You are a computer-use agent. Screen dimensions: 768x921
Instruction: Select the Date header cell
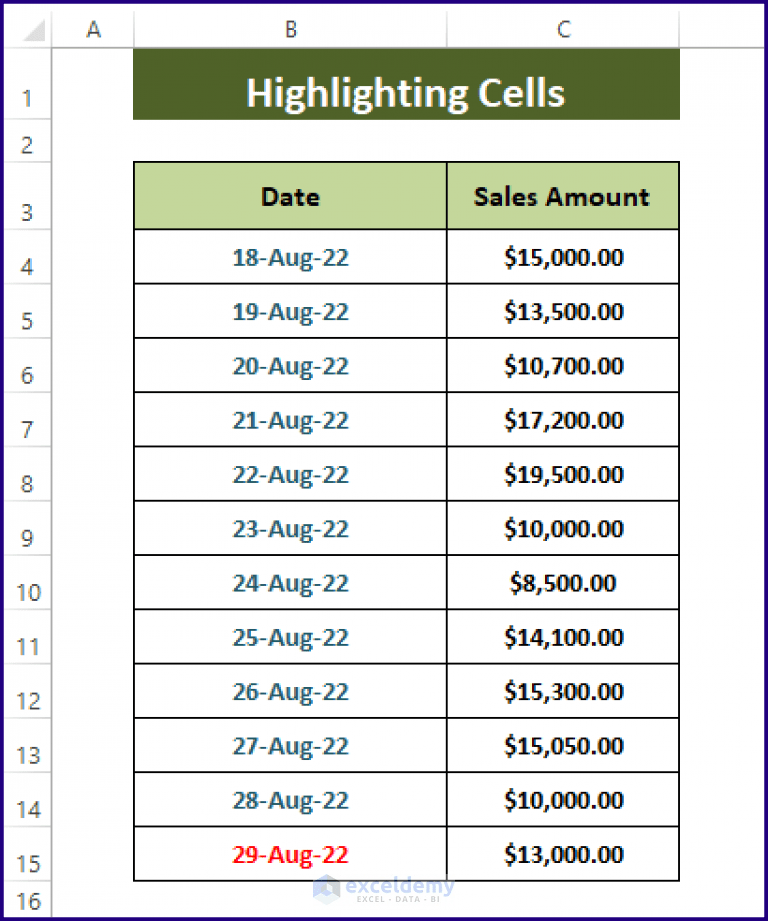point(289,196)
